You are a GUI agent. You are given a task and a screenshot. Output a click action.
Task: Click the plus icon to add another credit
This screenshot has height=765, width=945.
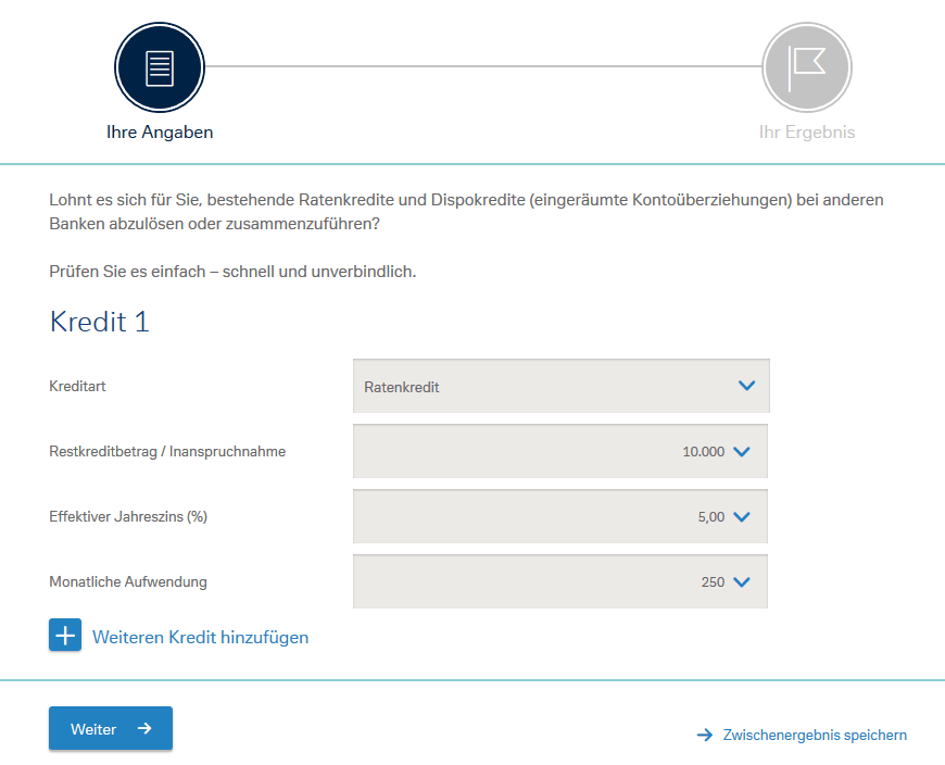tap(65, 635)
